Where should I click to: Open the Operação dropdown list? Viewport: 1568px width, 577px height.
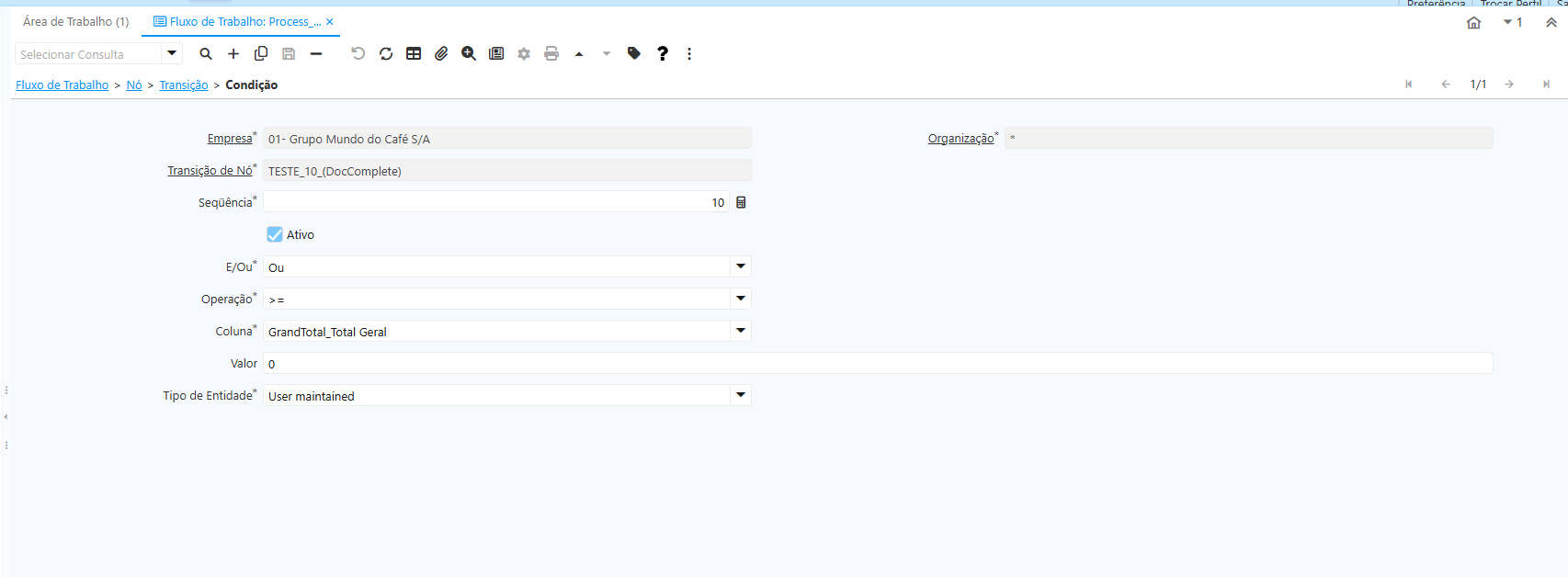coord(741,299)
